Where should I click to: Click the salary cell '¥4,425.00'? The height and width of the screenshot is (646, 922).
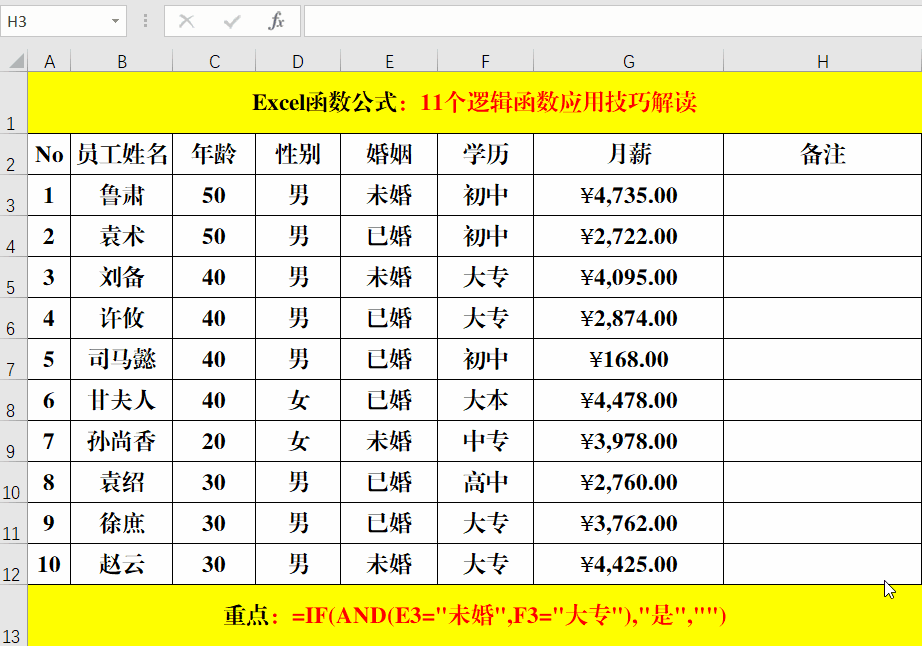coord(629,564)
